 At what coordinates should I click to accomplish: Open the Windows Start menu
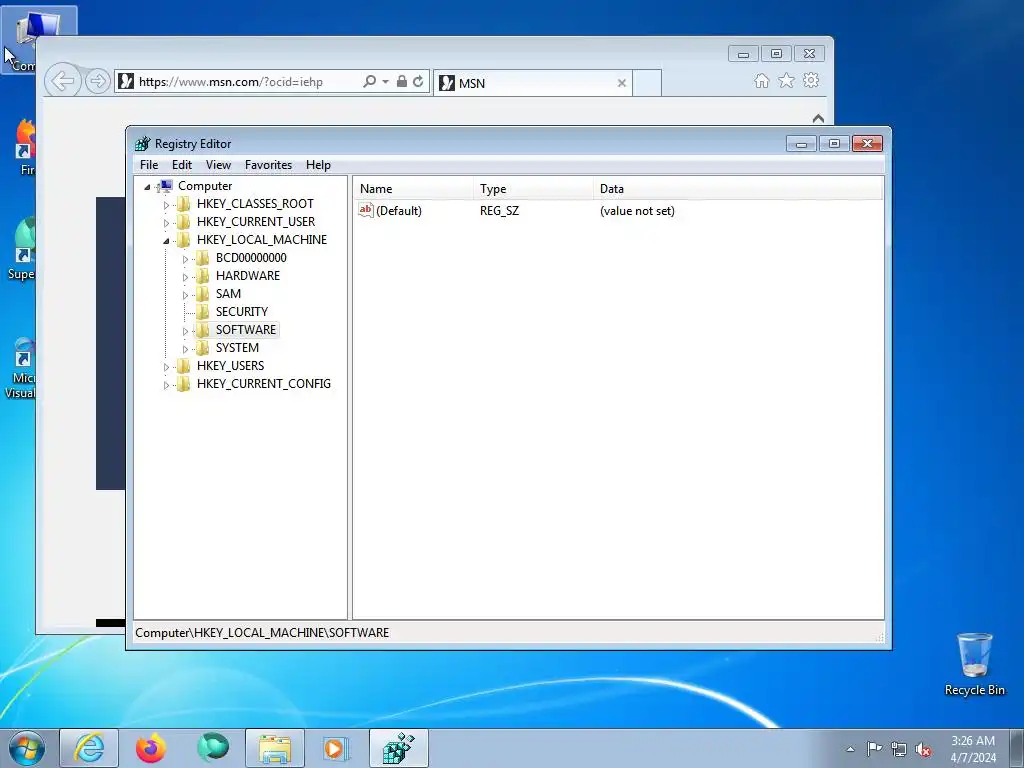(x=27, y=748)
